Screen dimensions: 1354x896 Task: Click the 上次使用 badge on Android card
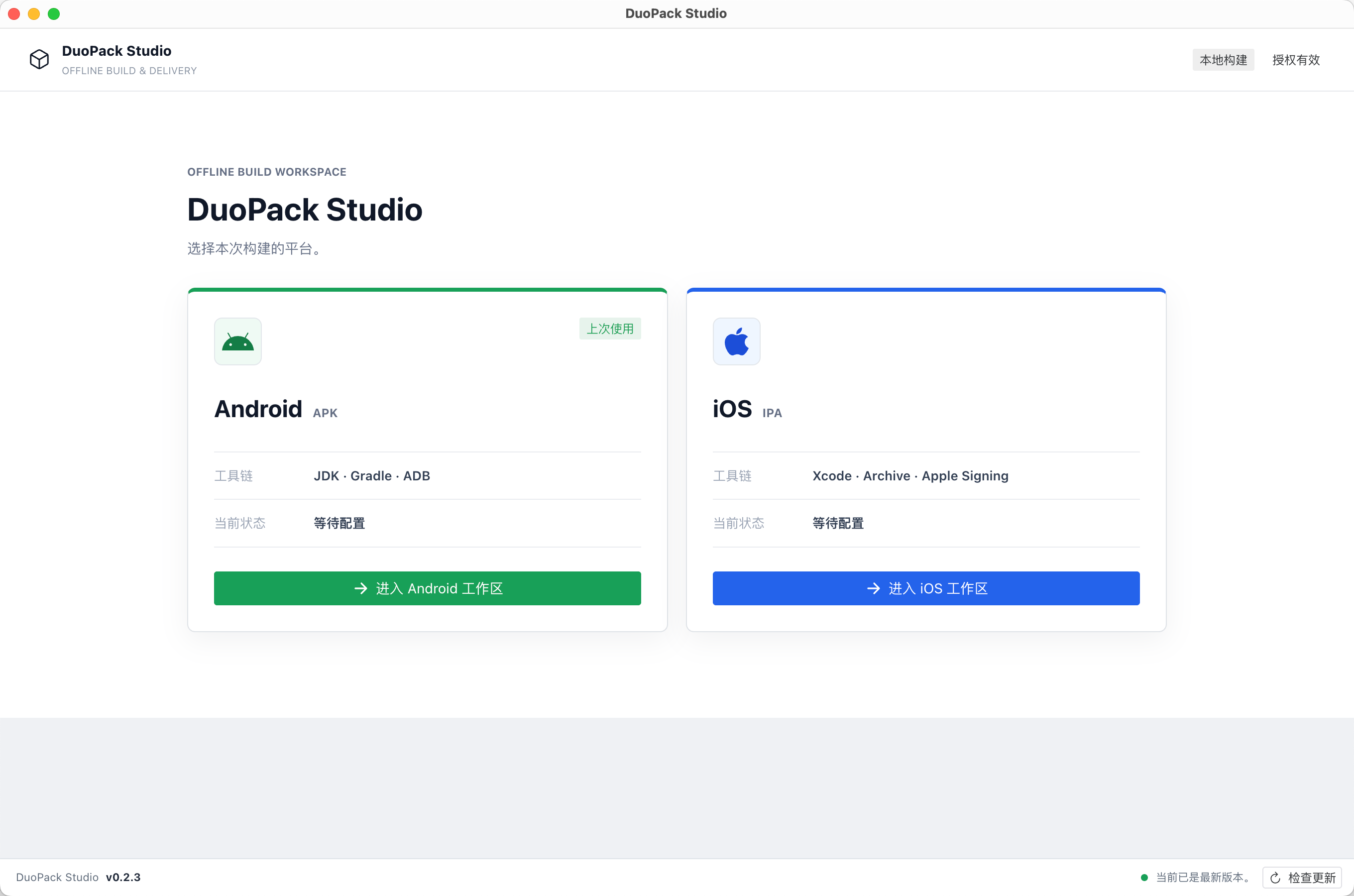(x=610, y=329)
